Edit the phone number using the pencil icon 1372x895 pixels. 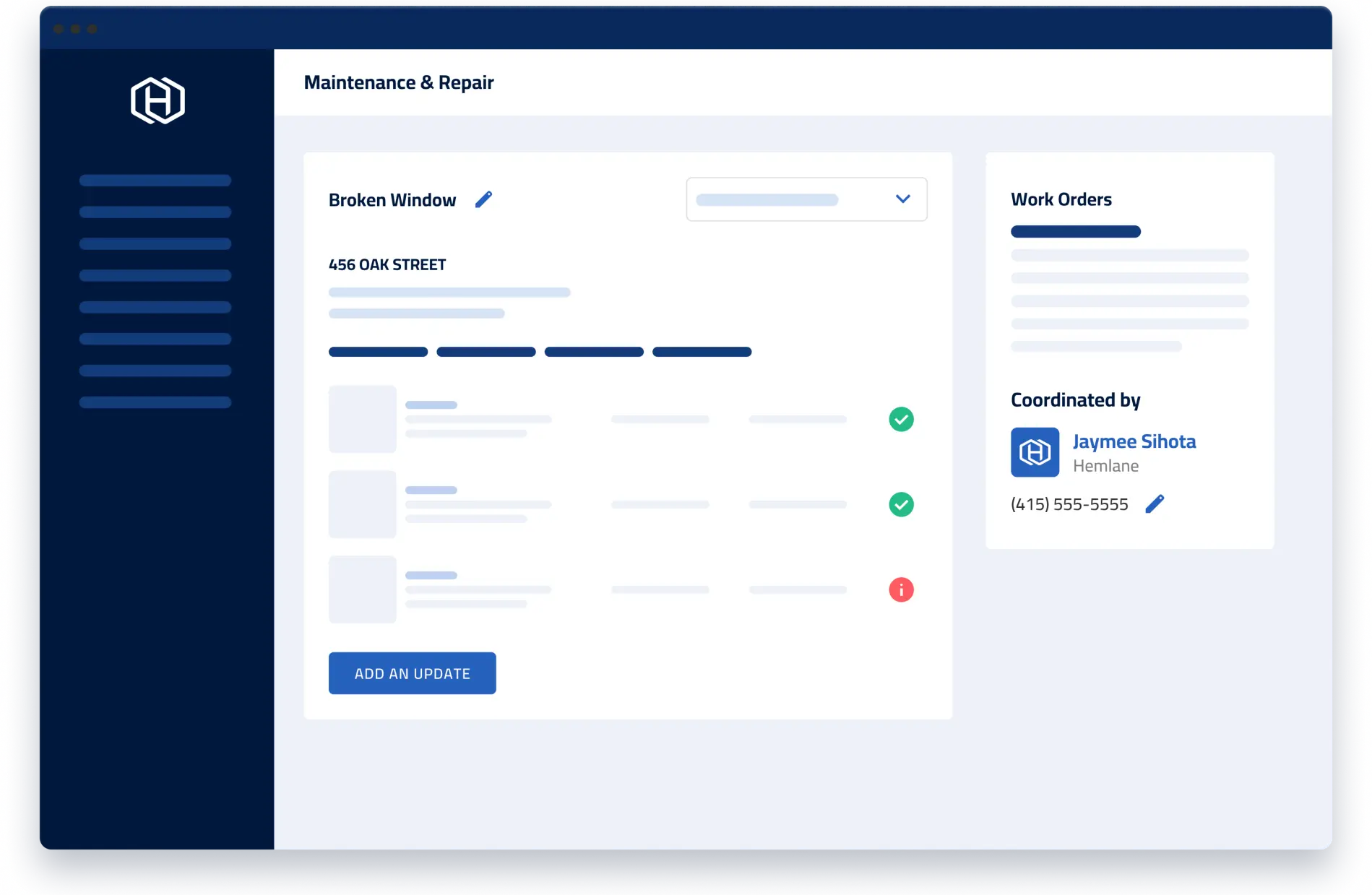pyautogui.click(x=1155, y=503)
